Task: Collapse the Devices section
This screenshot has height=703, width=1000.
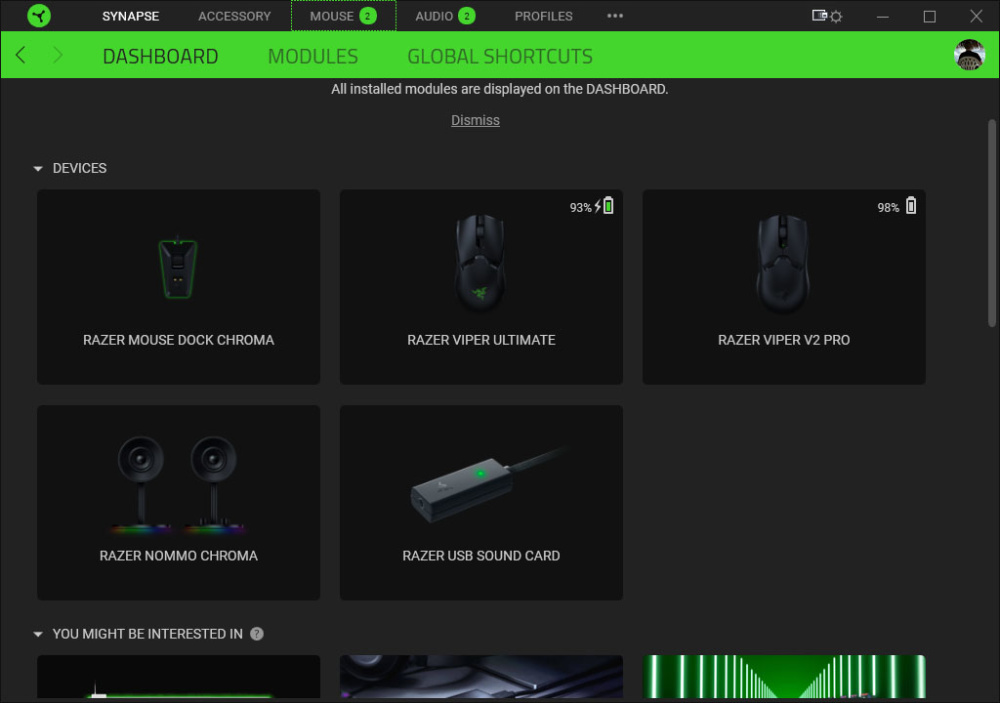Action: point(38,168)
